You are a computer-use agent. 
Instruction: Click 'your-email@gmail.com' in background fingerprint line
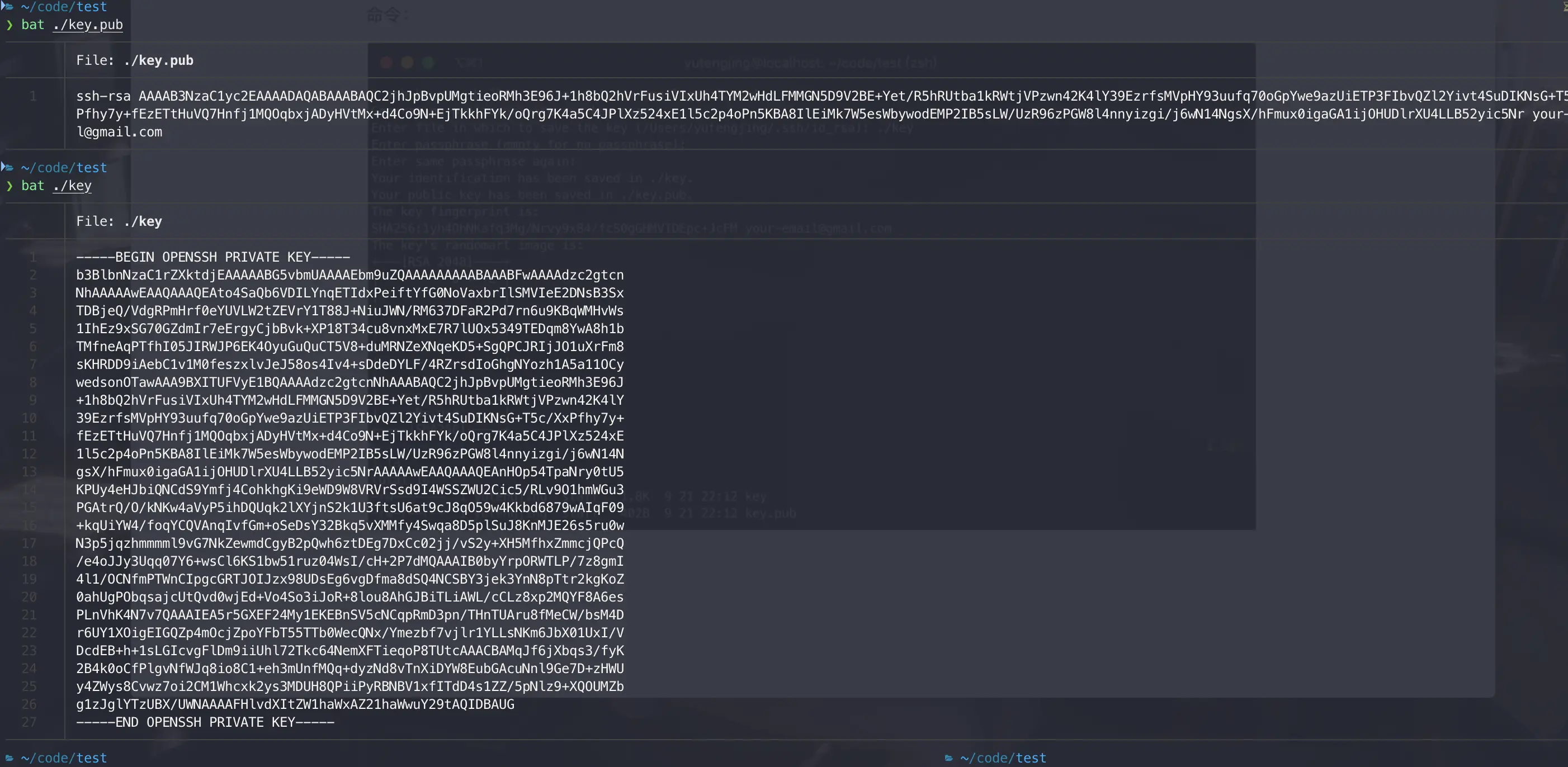(x=818, y=228)
